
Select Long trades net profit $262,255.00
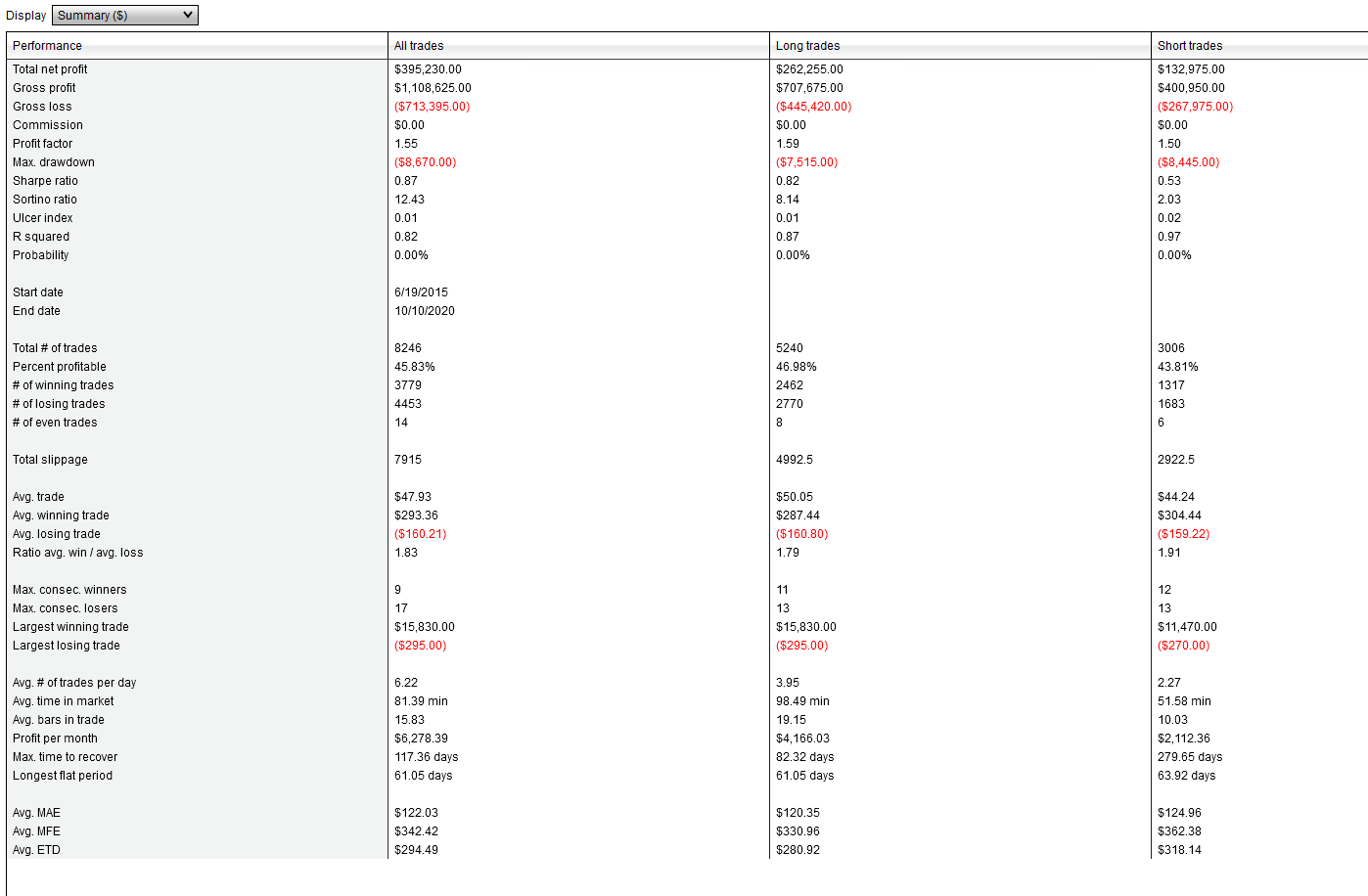pyautogui.click(x=809, y=69)
